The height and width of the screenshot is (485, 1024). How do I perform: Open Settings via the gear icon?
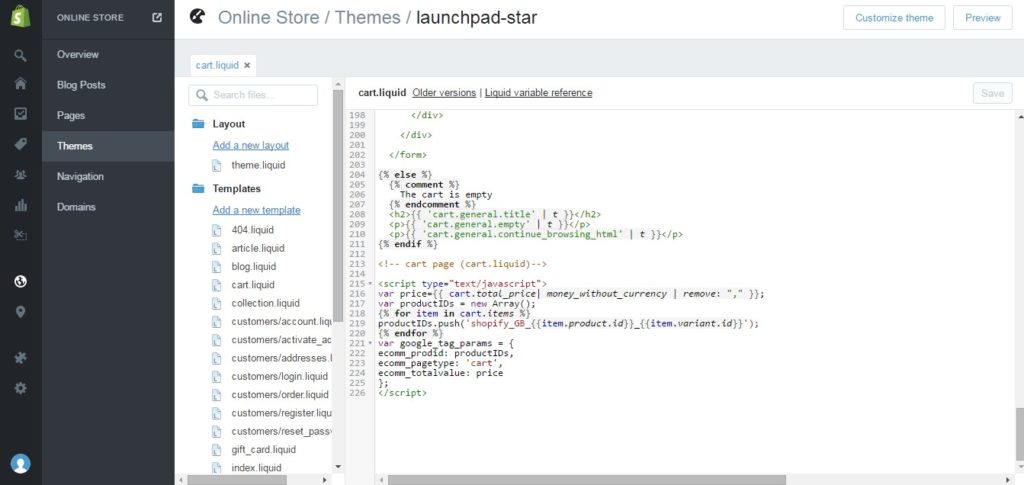pyautogui.click(x=20, y=388)
